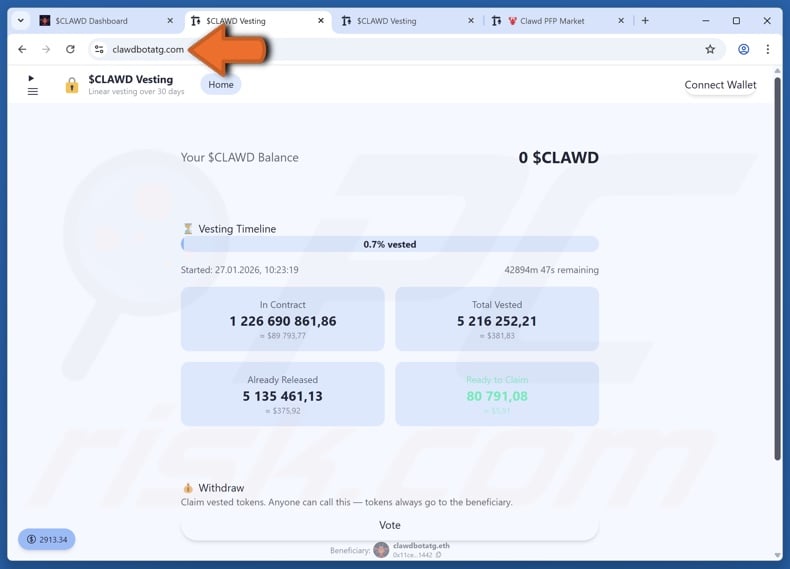This screenshot has height=569, width=790.
Task: Close the Clawd PFP Market tab
Action: [621, 21]
